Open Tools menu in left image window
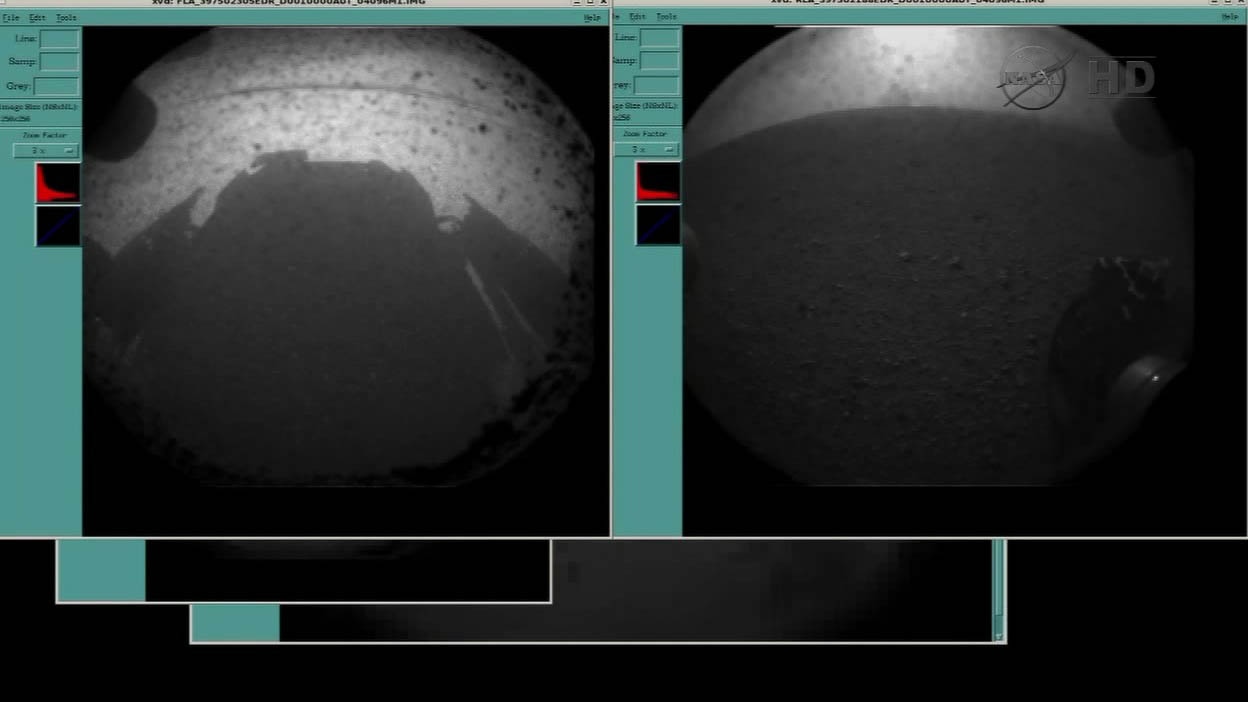This screenshot has height=702, width=1248. (x=66, y=18)
